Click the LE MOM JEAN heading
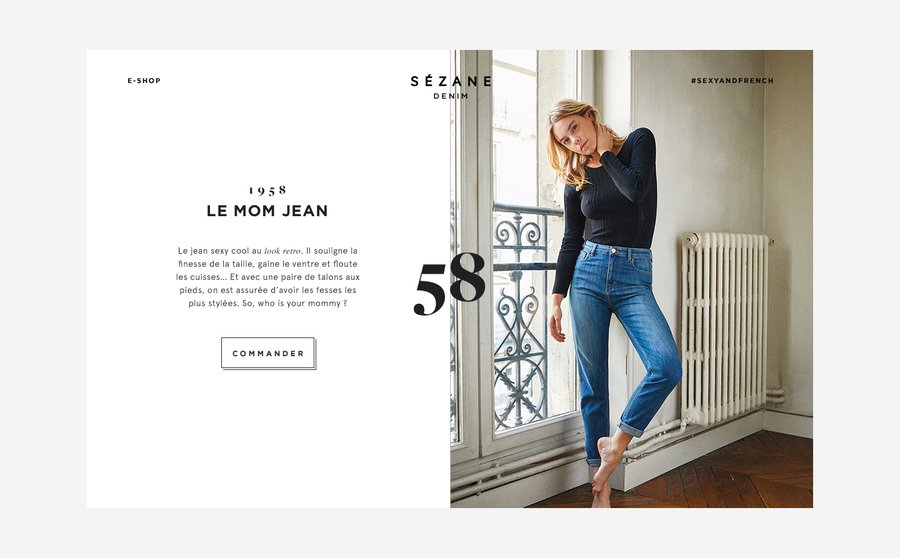900x558 pixels. click(267, 211)
